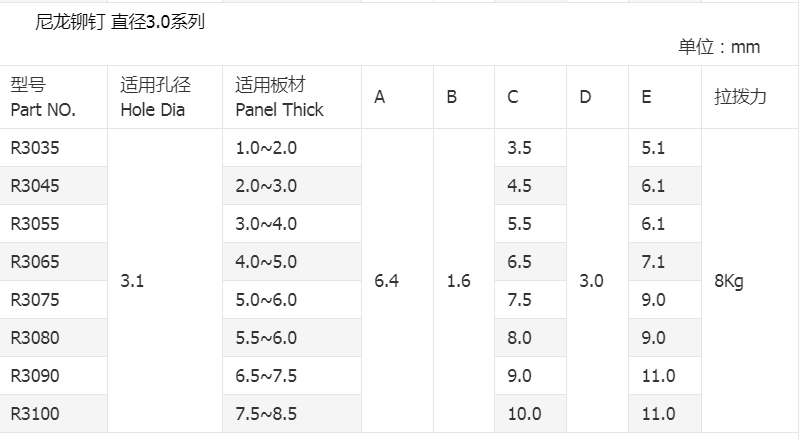Select the 7.5~8.5 panel thickness cell
Viewport: 800px width, 440px height.
point(266,414)
